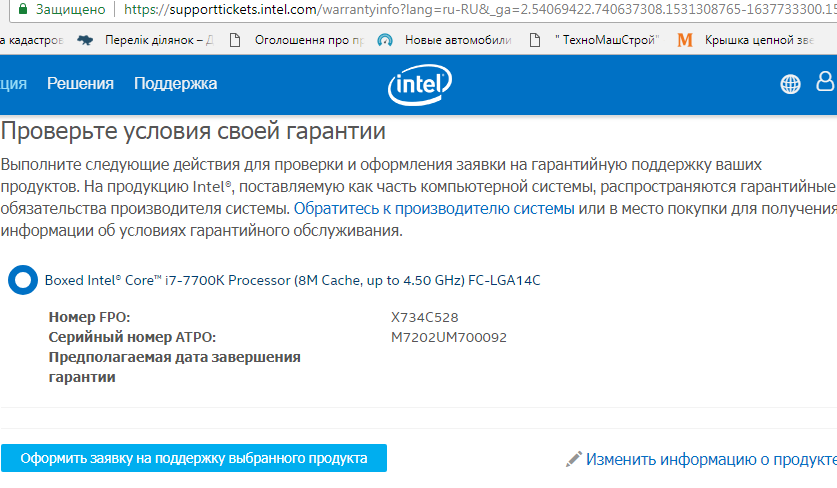Screen dimensions: 837x488
Task: Open the Оголошення про bookmark
Action: click(310, 40)
